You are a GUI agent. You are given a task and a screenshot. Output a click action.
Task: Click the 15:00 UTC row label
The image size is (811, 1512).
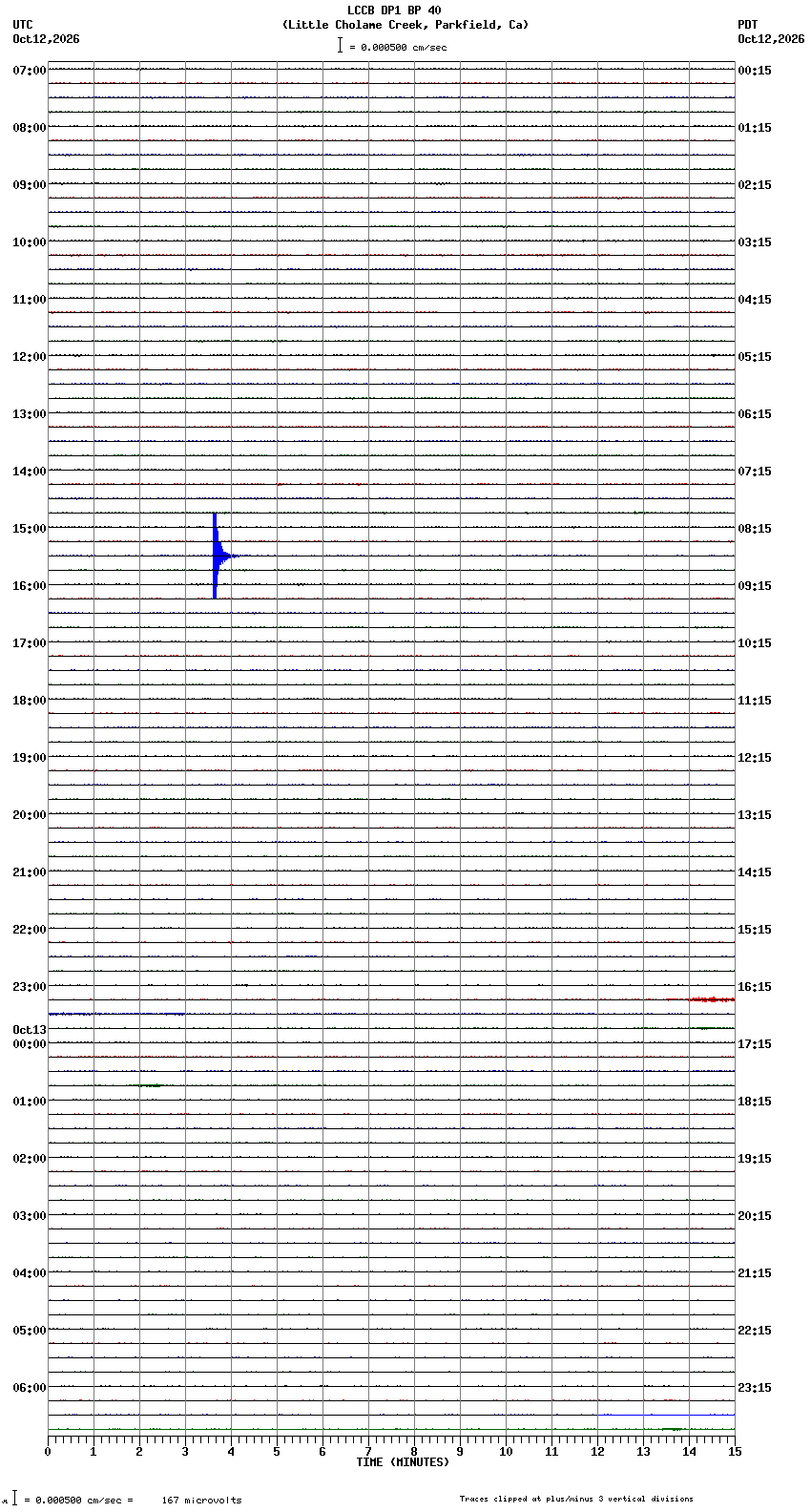click(30, 529)
